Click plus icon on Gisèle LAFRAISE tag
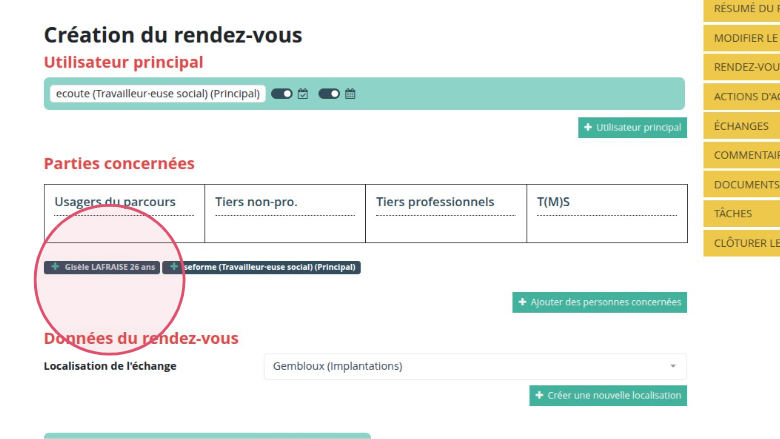The height and width of the screenshot is (439, 780). point(55,267)
